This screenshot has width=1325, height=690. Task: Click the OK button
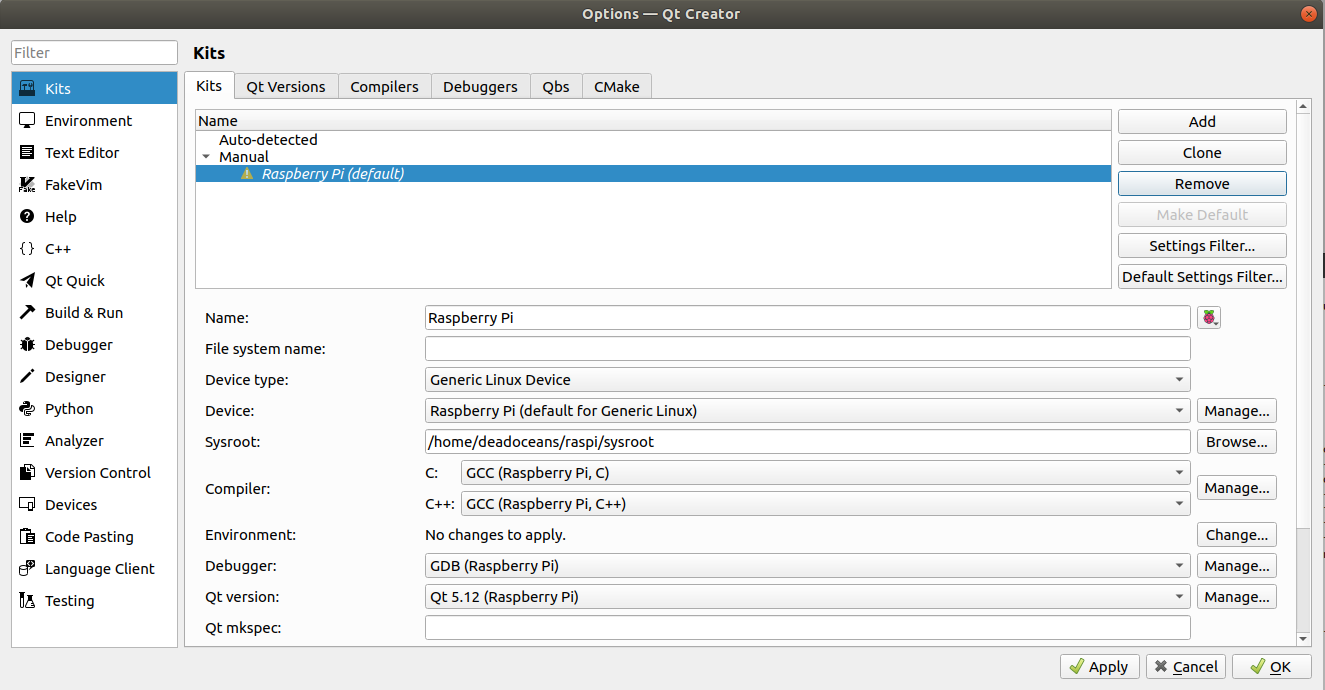click(1271, 667)
